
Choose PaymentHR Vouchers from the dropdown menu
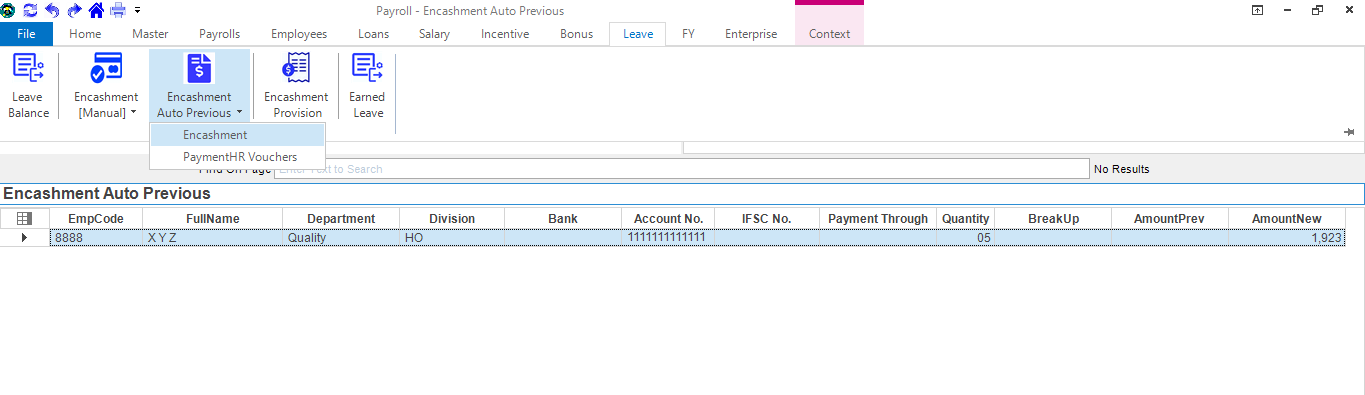click(238, 157)
